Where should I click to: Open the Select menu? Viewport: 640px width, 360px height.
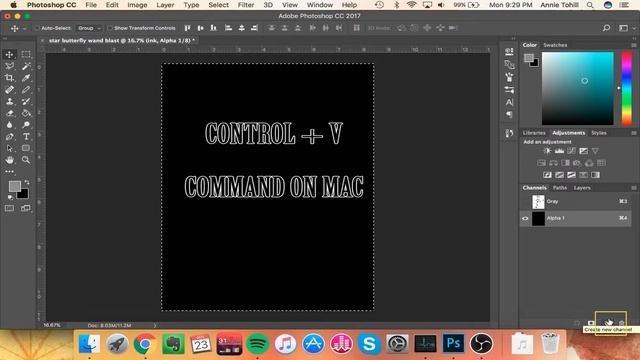tap(218, 5)
